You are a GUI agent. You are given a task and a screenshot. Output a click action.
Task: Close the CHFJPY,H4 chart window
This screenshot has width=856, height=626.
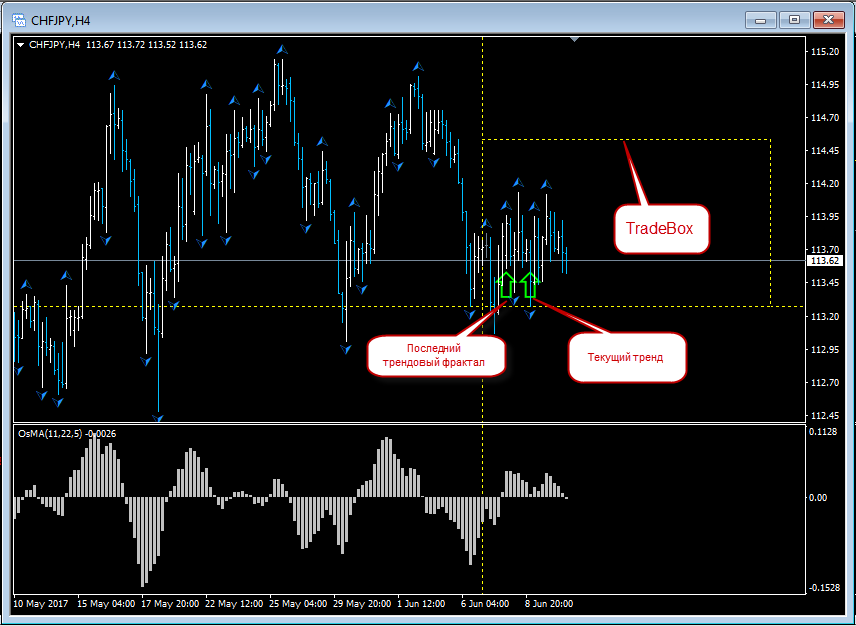click(828, 20)
